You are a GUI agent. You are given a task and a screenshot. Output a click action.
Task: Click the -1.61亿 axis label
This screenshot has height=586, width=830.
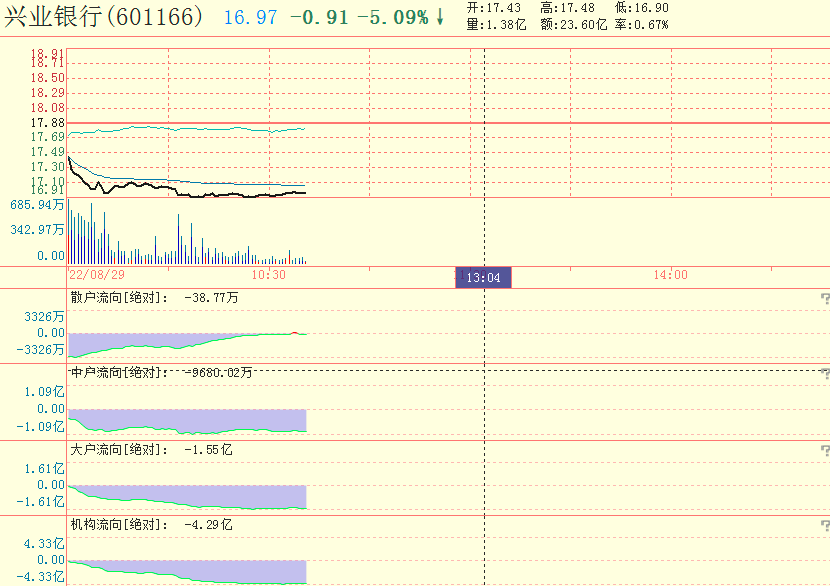(x=40, y=501)
